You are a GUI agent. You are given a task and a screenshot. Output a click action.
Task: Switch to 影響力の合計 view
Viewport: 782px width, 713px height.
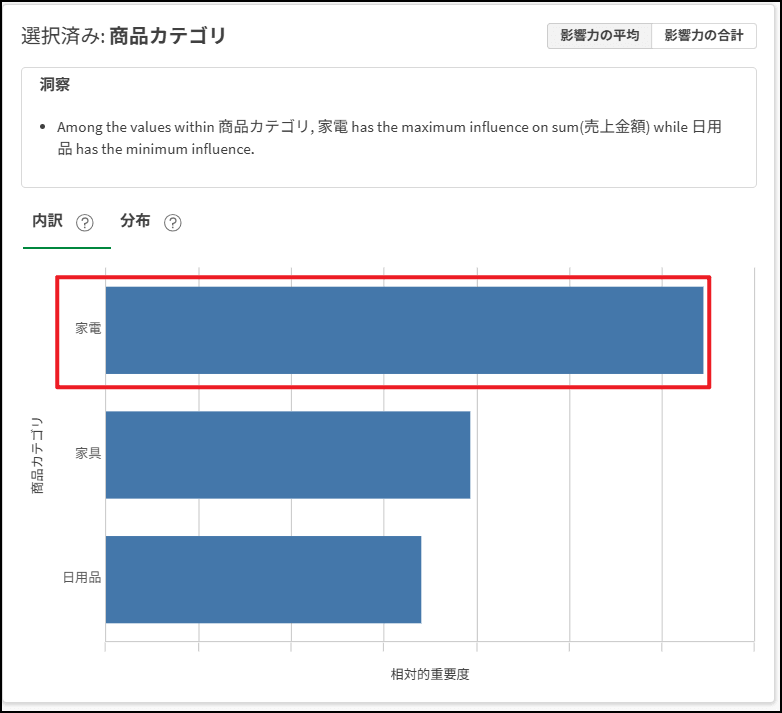click(703, 36)
